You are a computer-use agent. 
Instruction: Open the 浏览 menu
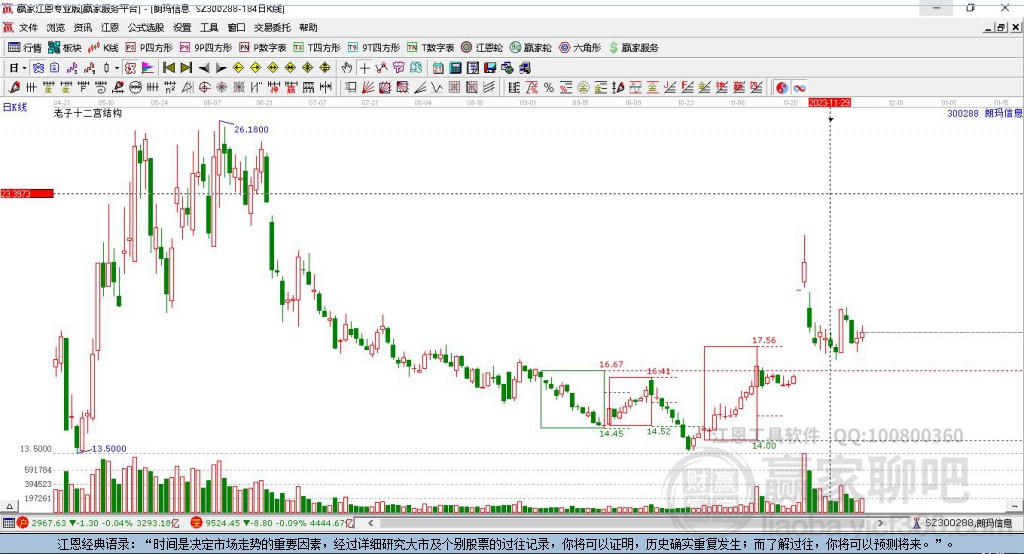[x=56, y=27]
